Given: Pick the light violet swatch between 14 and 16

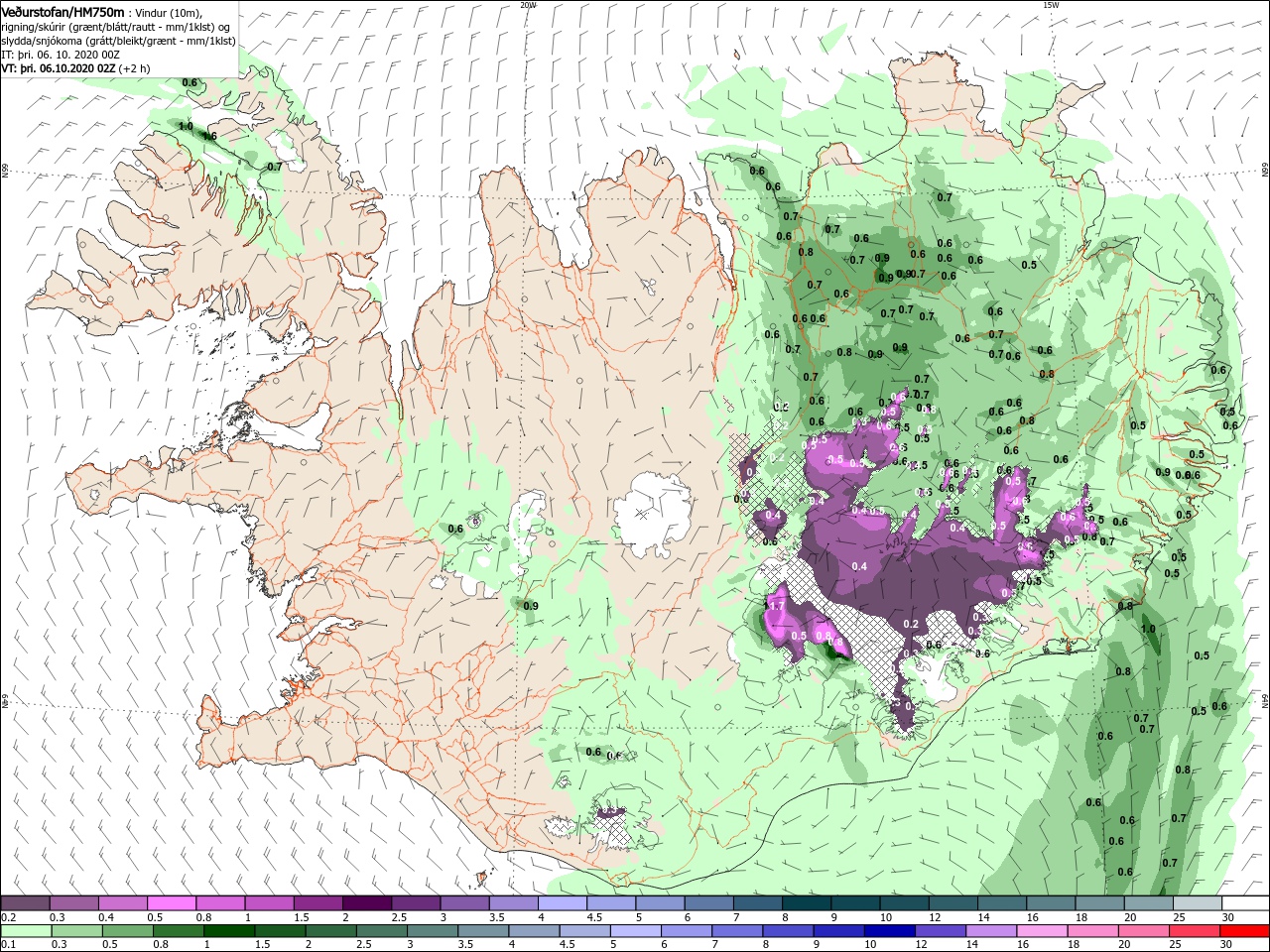Looking at the screenshot, I should pyautogui.click(x=989, y=931).
